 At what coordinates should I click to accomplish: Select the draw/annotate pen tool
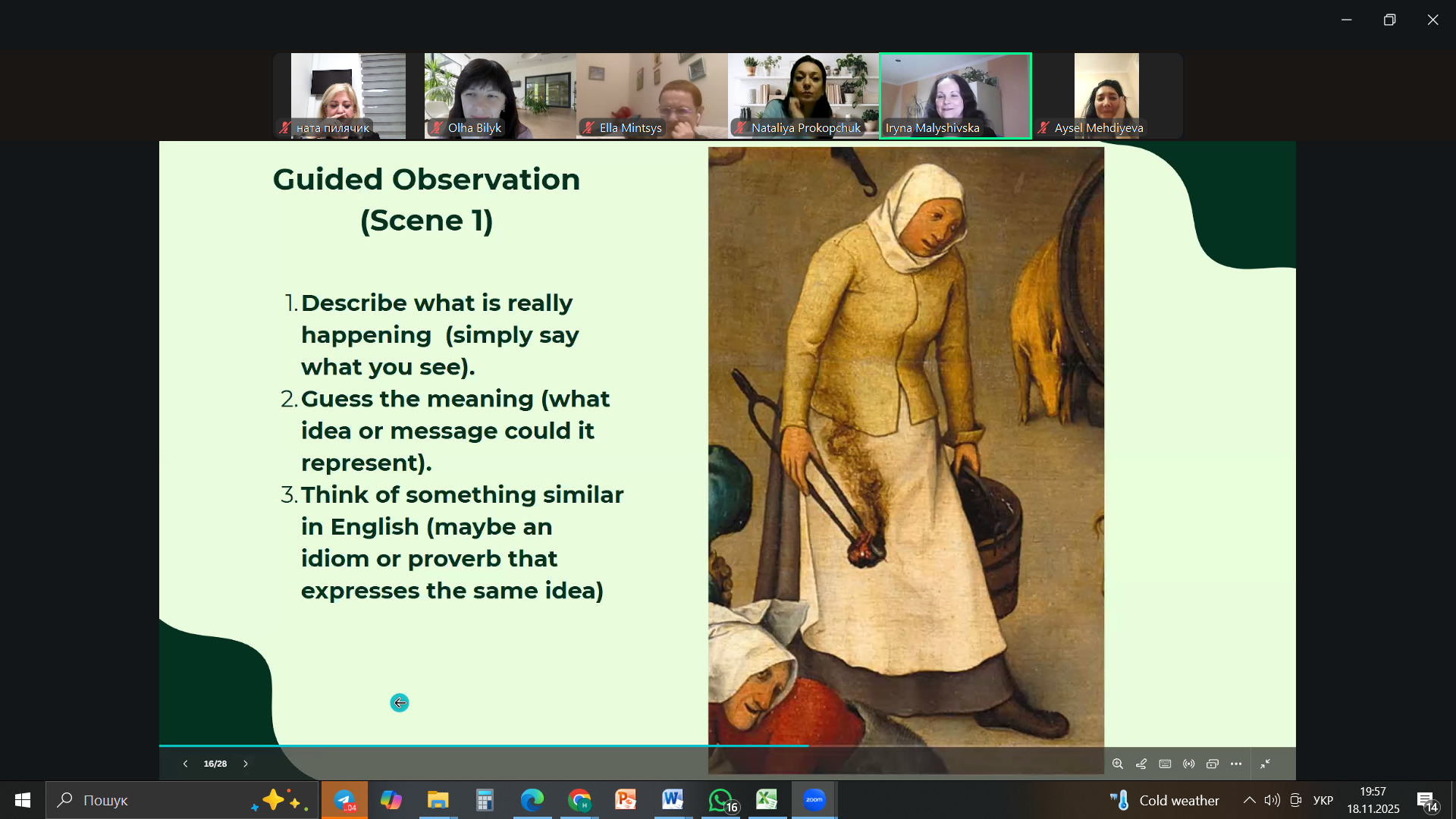[1141, 764]
